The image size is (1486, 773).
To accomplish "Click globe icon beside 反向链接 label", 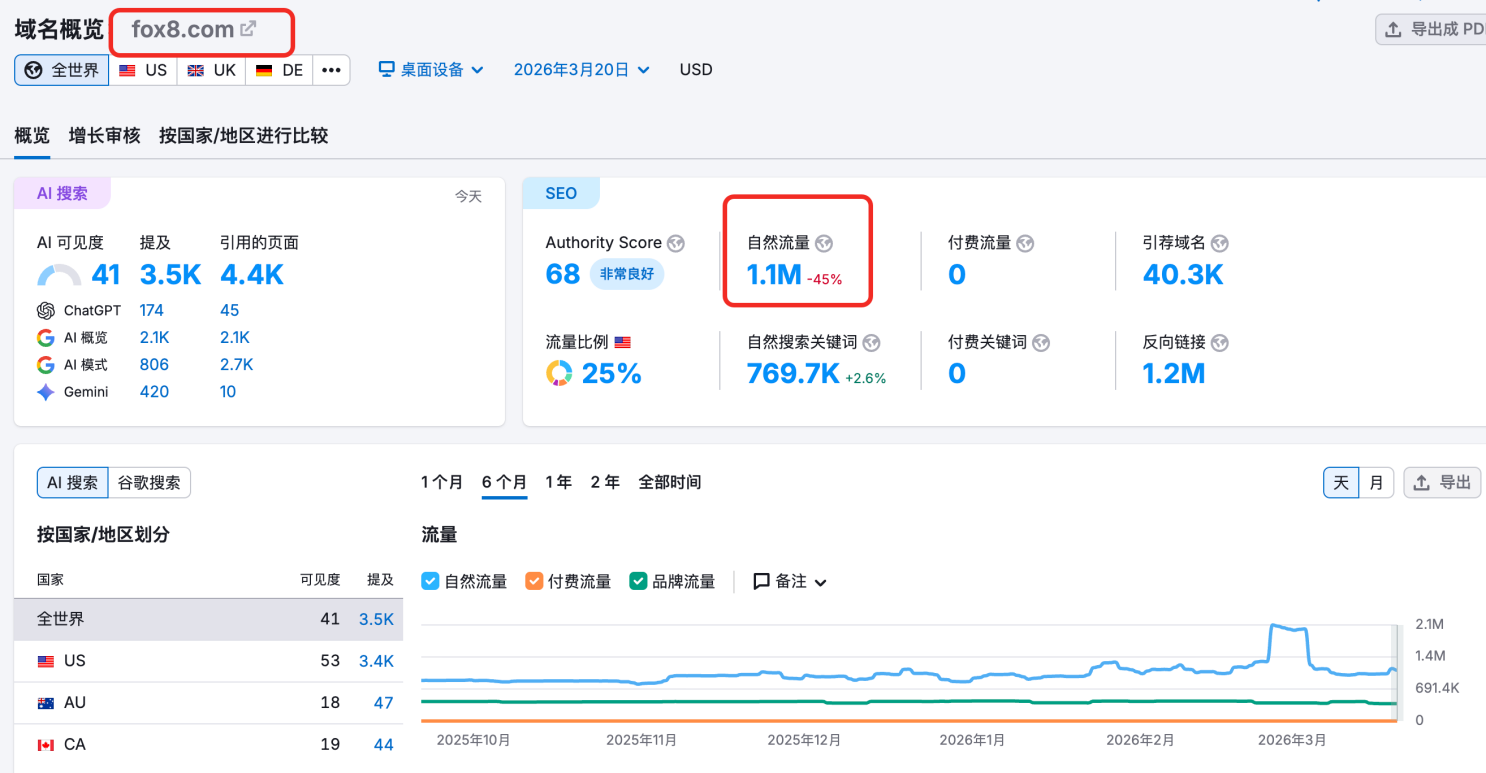I will (x=1219, y=343).
